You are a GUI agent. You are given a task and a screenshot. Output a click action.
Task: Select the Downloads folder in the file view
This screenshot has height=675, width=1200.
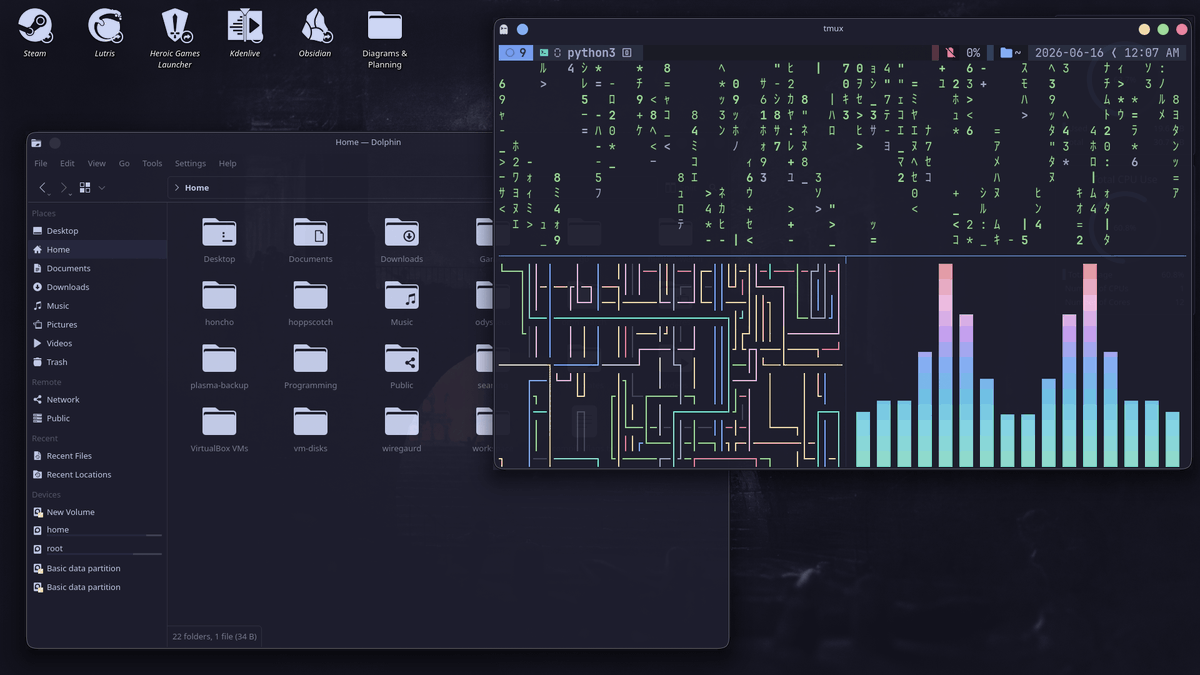click(x=402, y=241)
